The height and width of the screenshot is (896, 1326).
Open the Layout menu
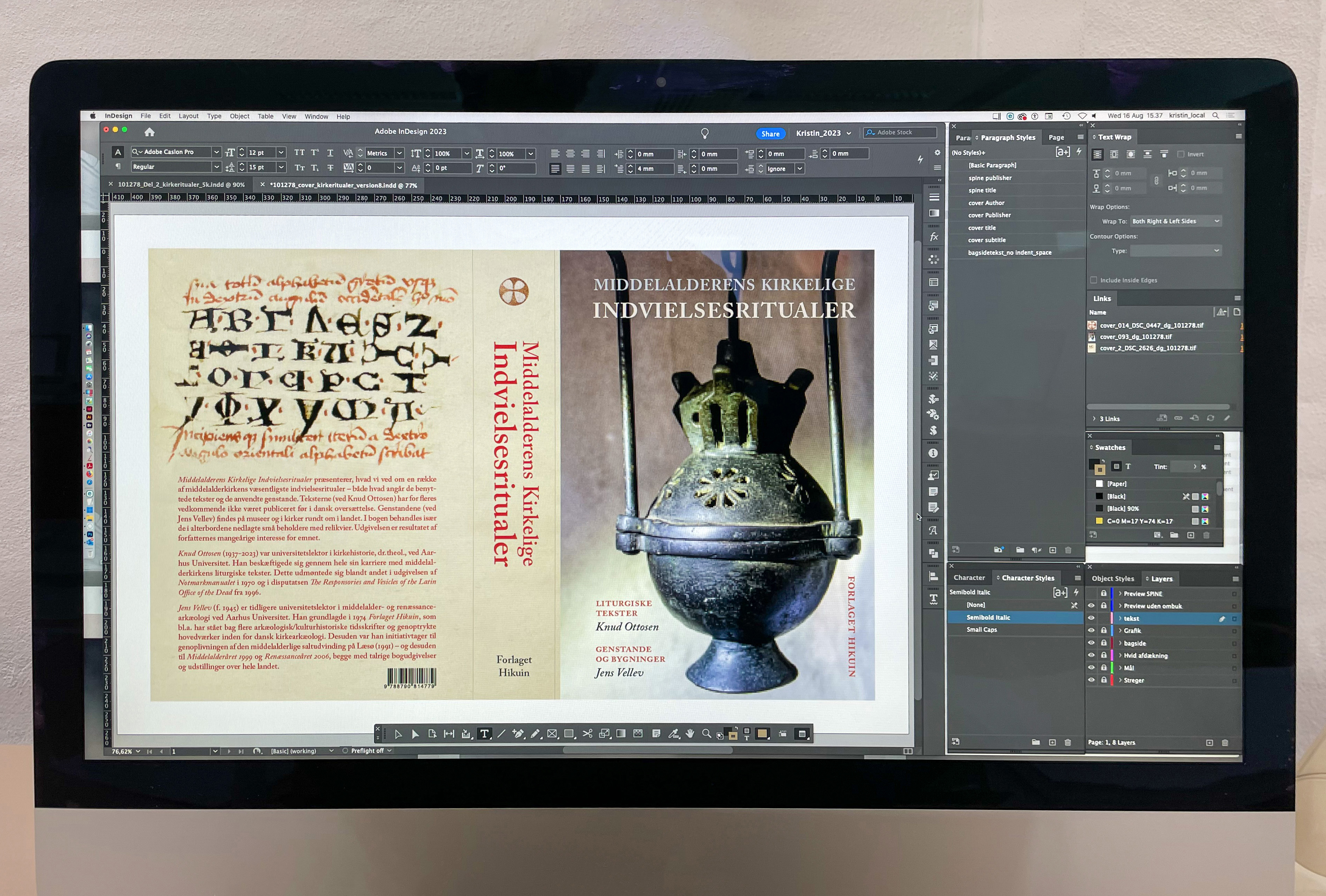[188, 116]
